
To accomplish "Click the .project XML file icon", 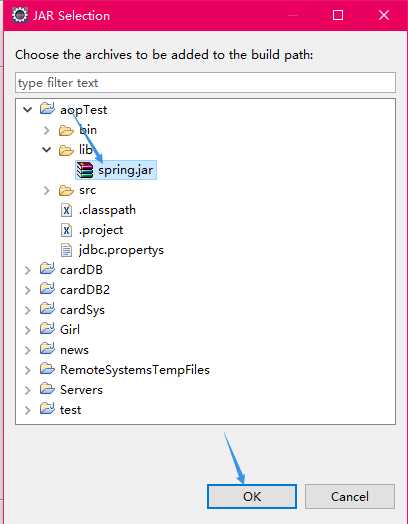I will (x=66, y=230).
